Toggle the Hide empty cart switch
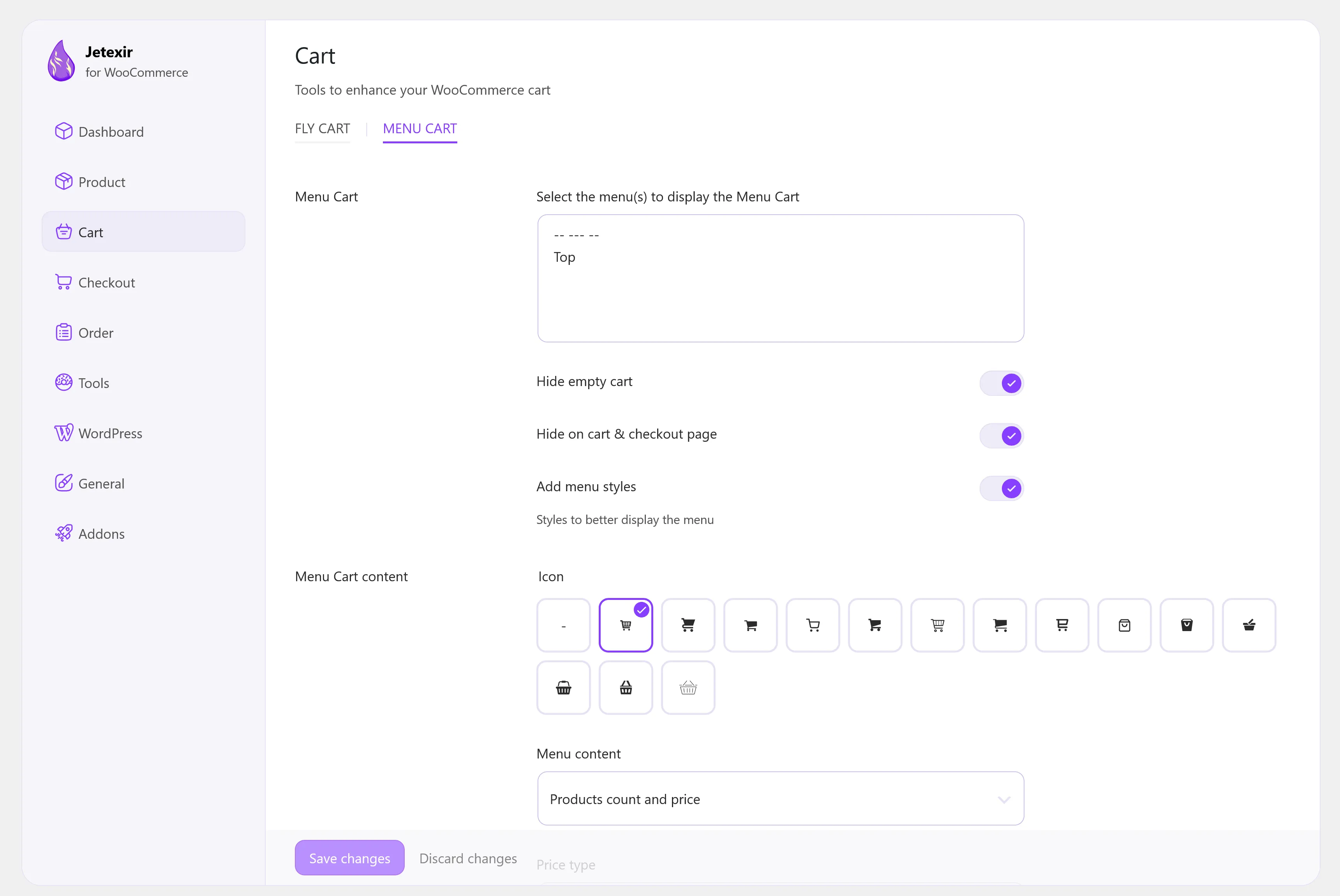The width and height of the screenshot is (1340, 896). pos(1001,383)
